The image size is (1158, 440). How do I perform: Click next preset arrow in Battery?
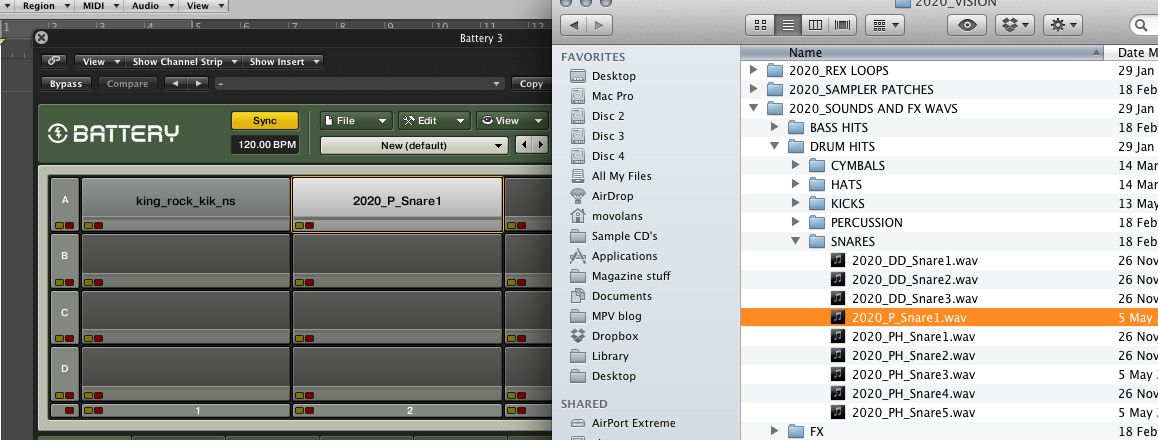(x=541, y=145)
